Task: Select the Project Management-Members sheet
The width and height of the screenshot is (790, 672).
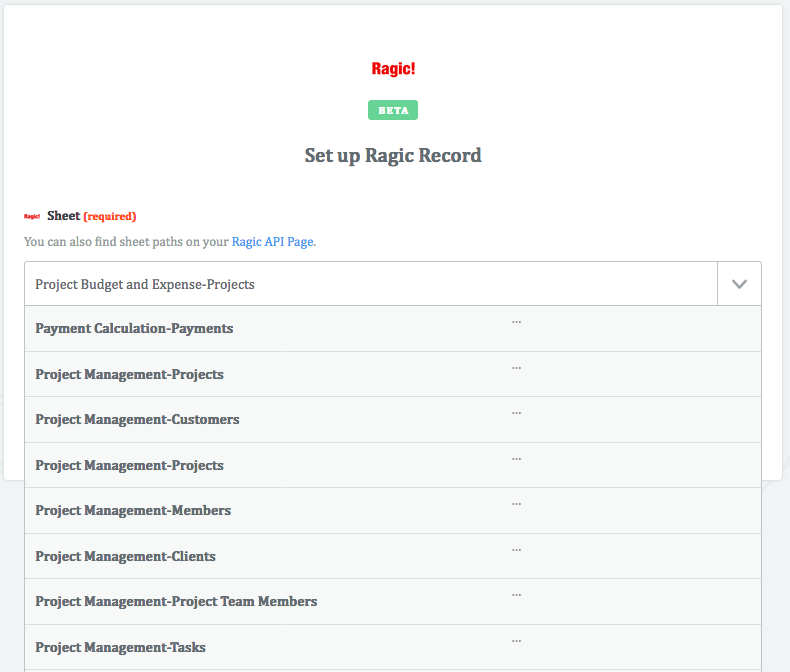Action: click(x=133, y=511)
